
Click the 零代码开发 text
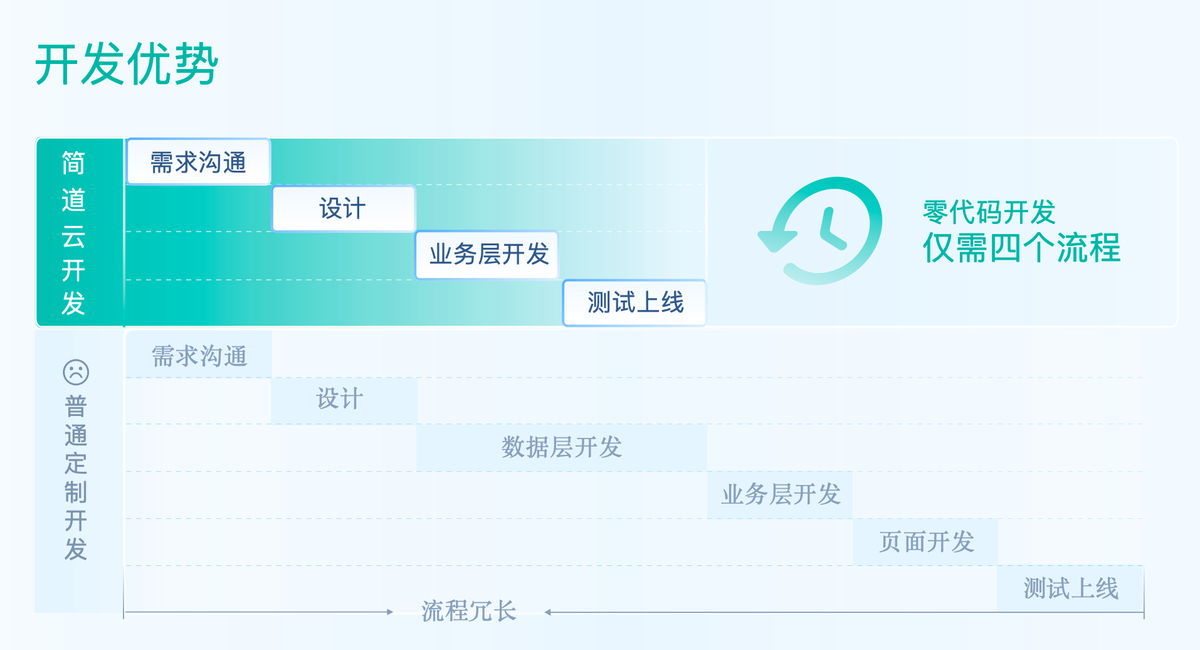click(988, 212)
